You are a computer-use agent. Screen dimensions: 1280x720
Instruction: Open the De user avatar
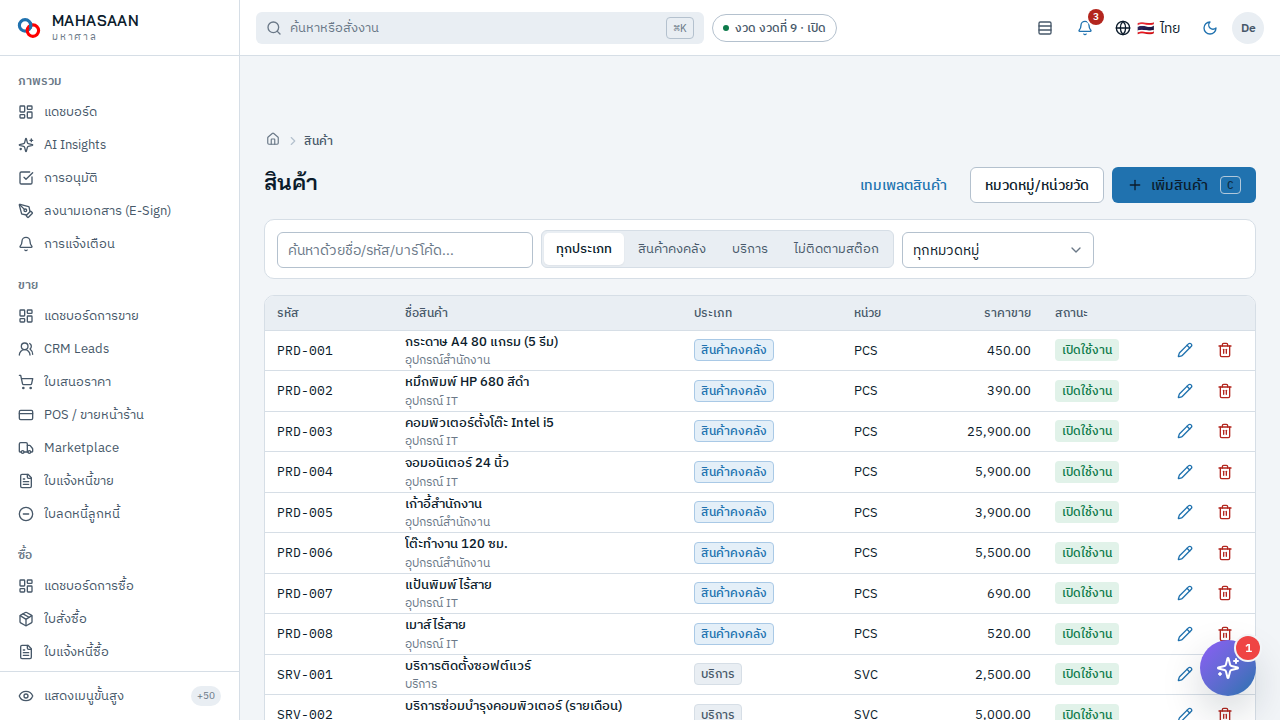tap(1248, 28)
